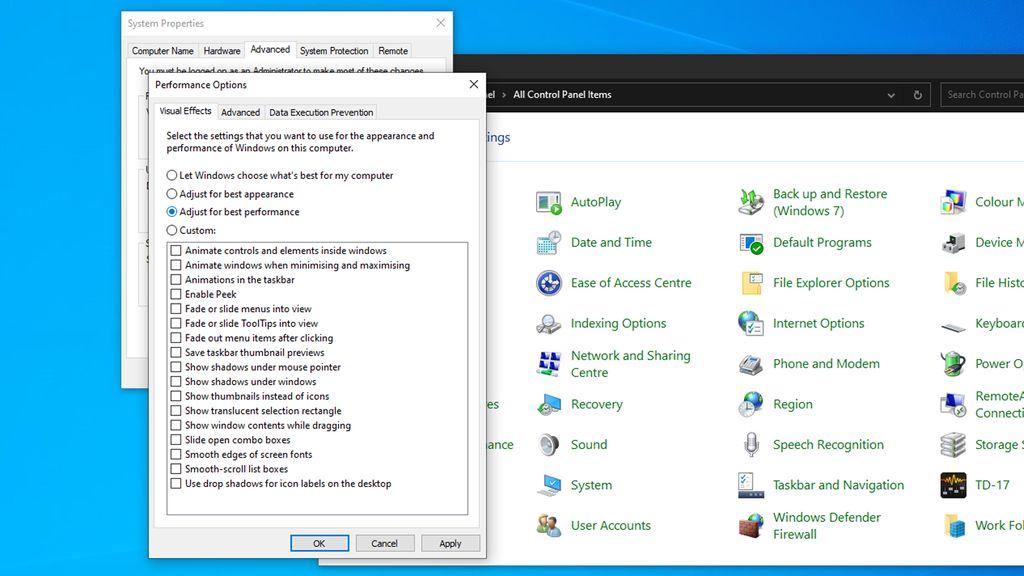
Task: Select Let Windows choose what's best
Action: click(x=172, y=175)
